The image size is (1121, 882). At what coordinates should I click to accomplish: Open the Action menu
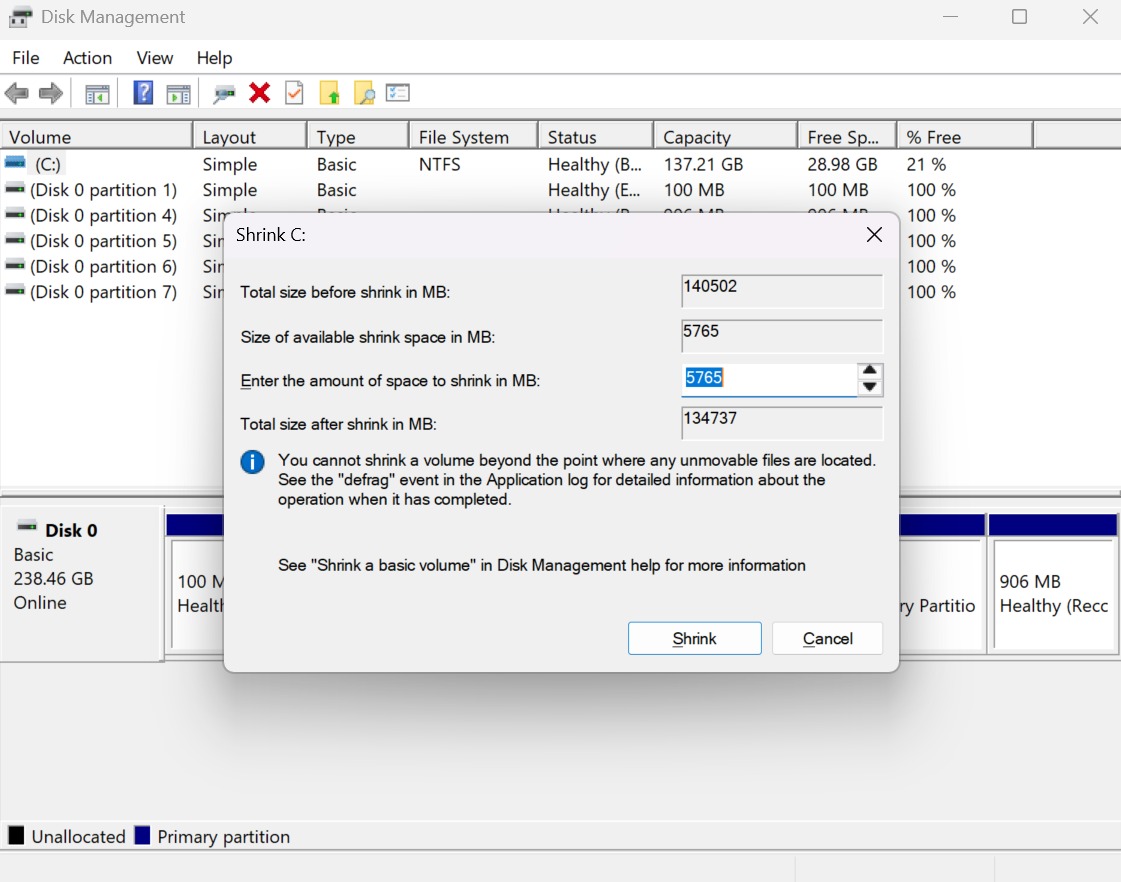(87, 58)
